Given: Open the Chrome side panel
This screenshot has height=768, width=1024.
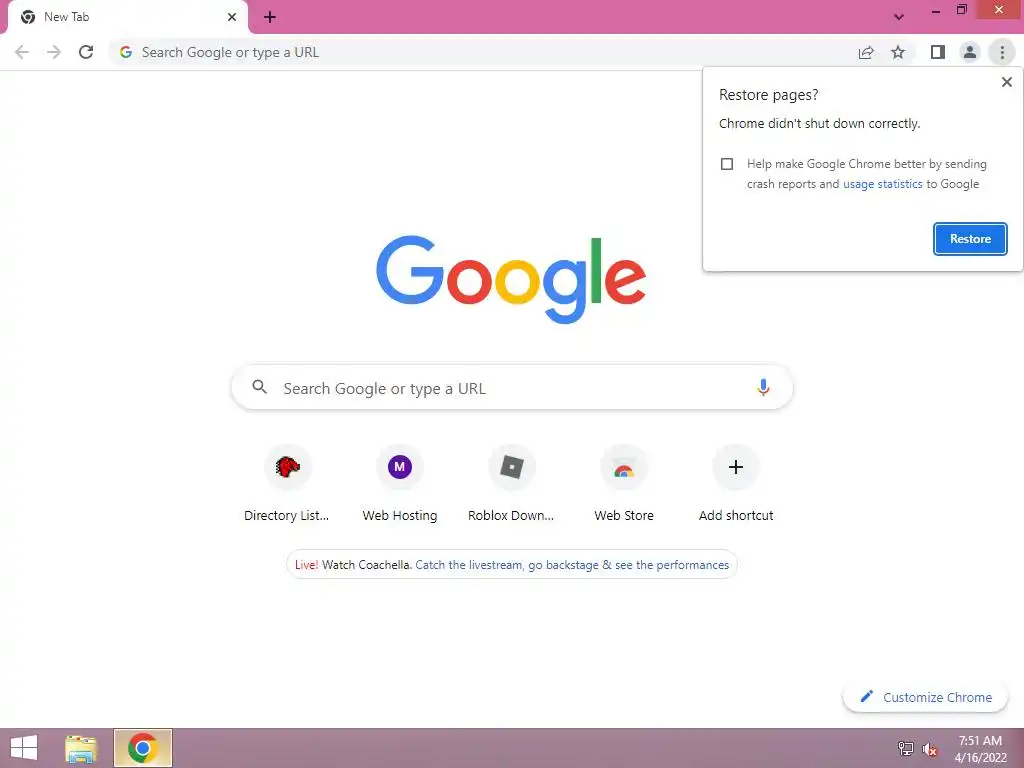Looking at the screenshot, I should [938, 52].
